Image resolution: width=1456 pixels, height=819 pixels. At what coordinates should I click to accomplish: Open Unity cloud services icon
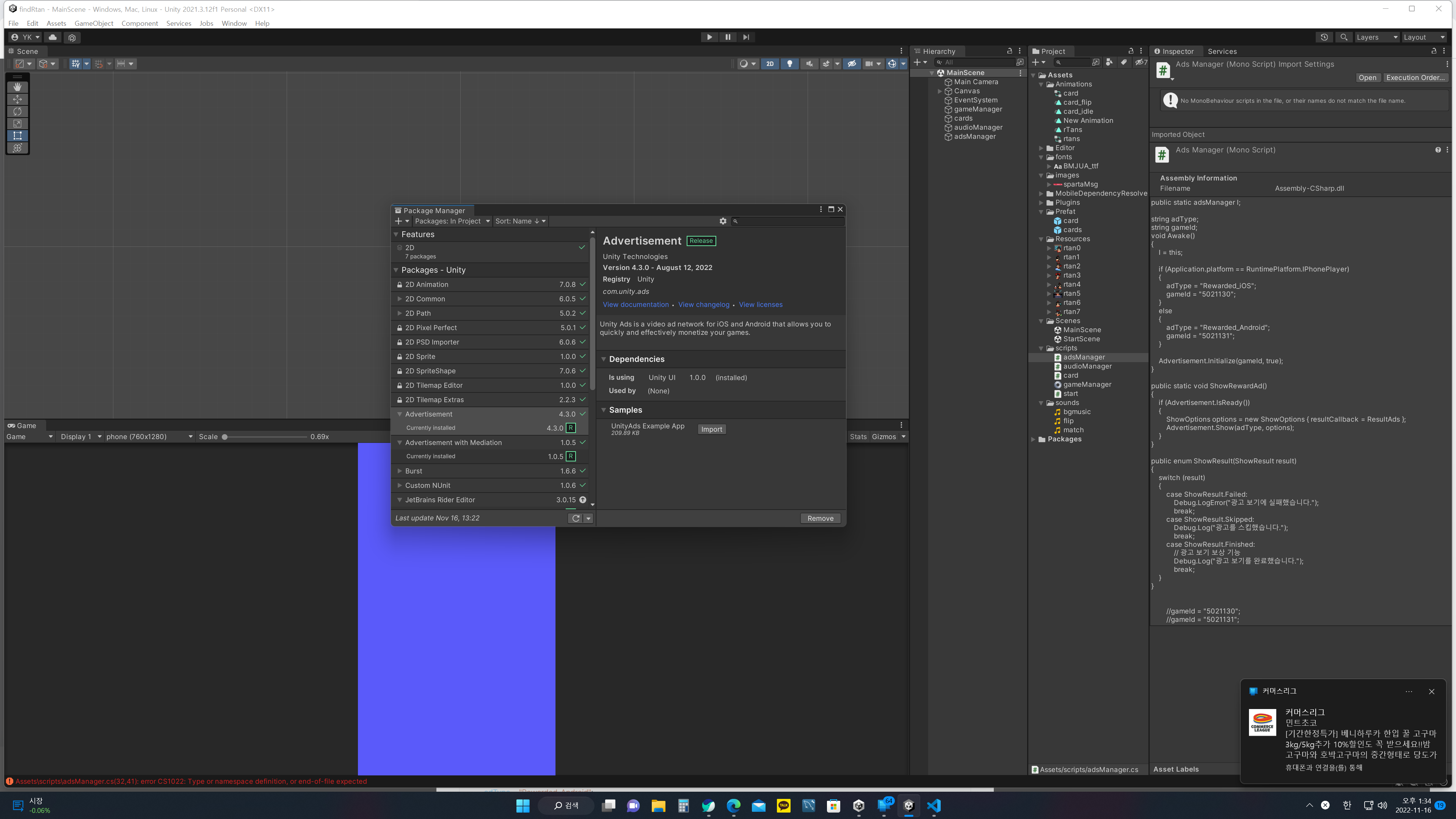[x=53, y=37]
